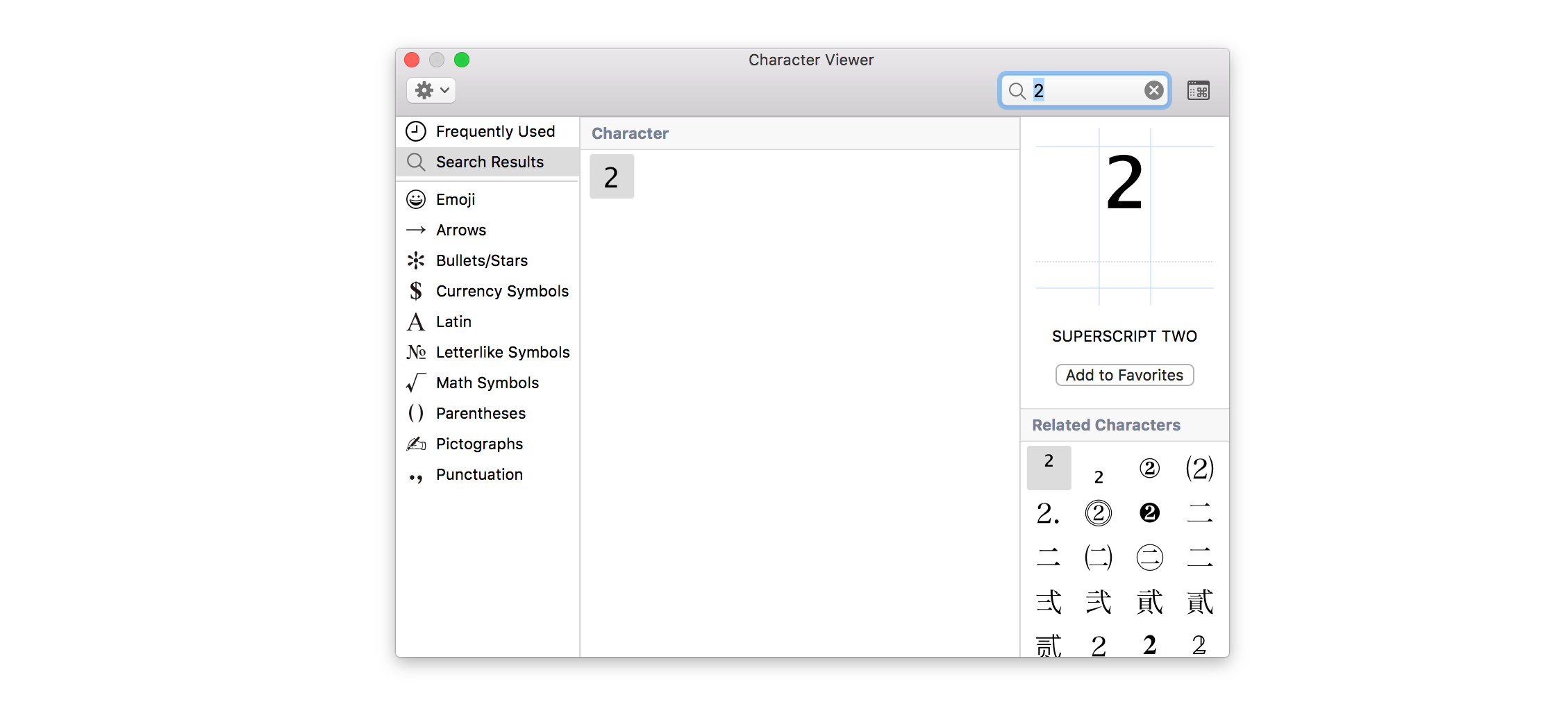
Task: Pick the circled digit two related character
Action: click(x=1149, y=468)
